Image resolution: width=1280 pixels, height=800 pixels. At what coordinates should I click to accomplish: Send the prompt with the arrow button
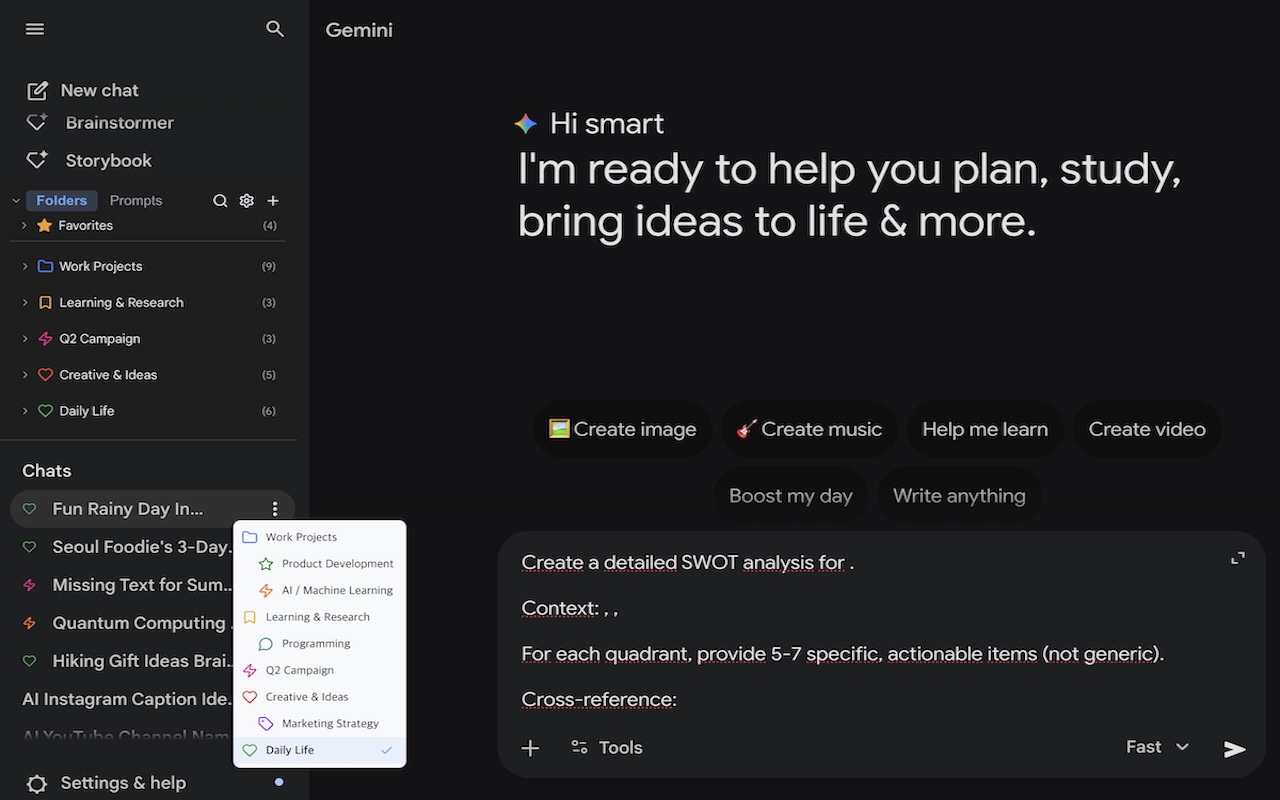[x=1235, y=749]
